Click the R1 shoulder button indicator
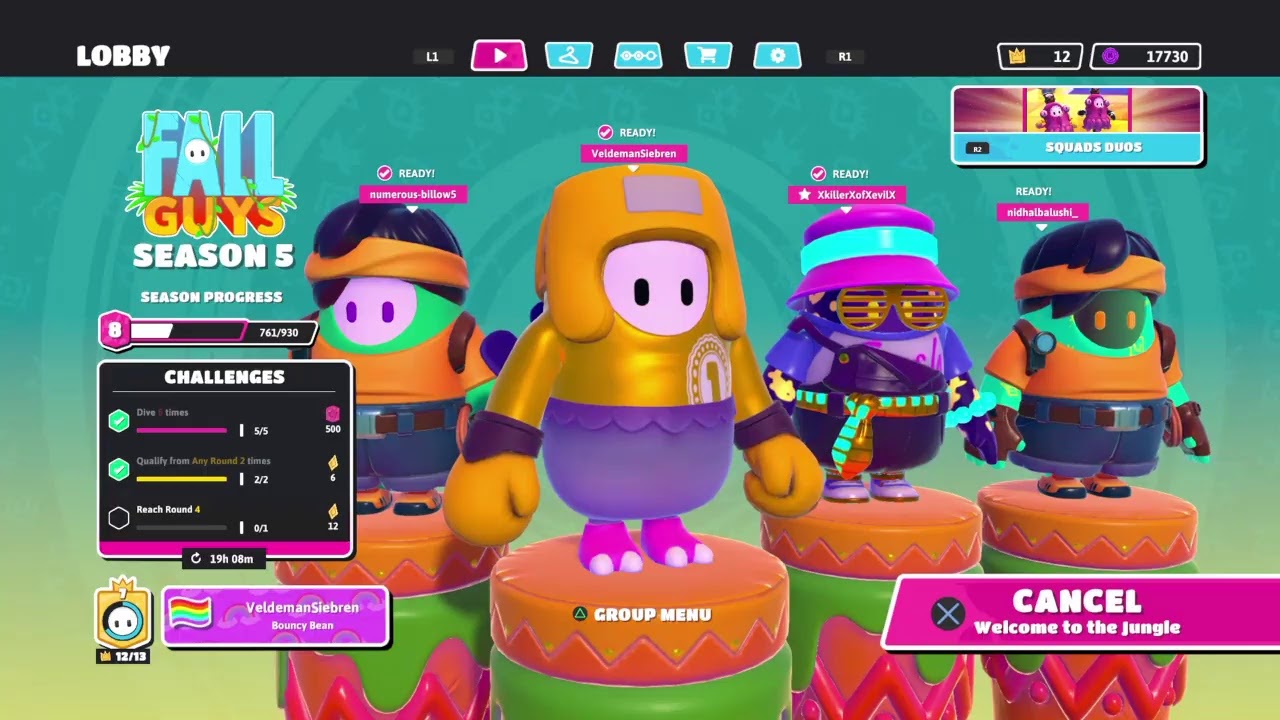This screenshot has height=720, width=1280. [845, 56]
